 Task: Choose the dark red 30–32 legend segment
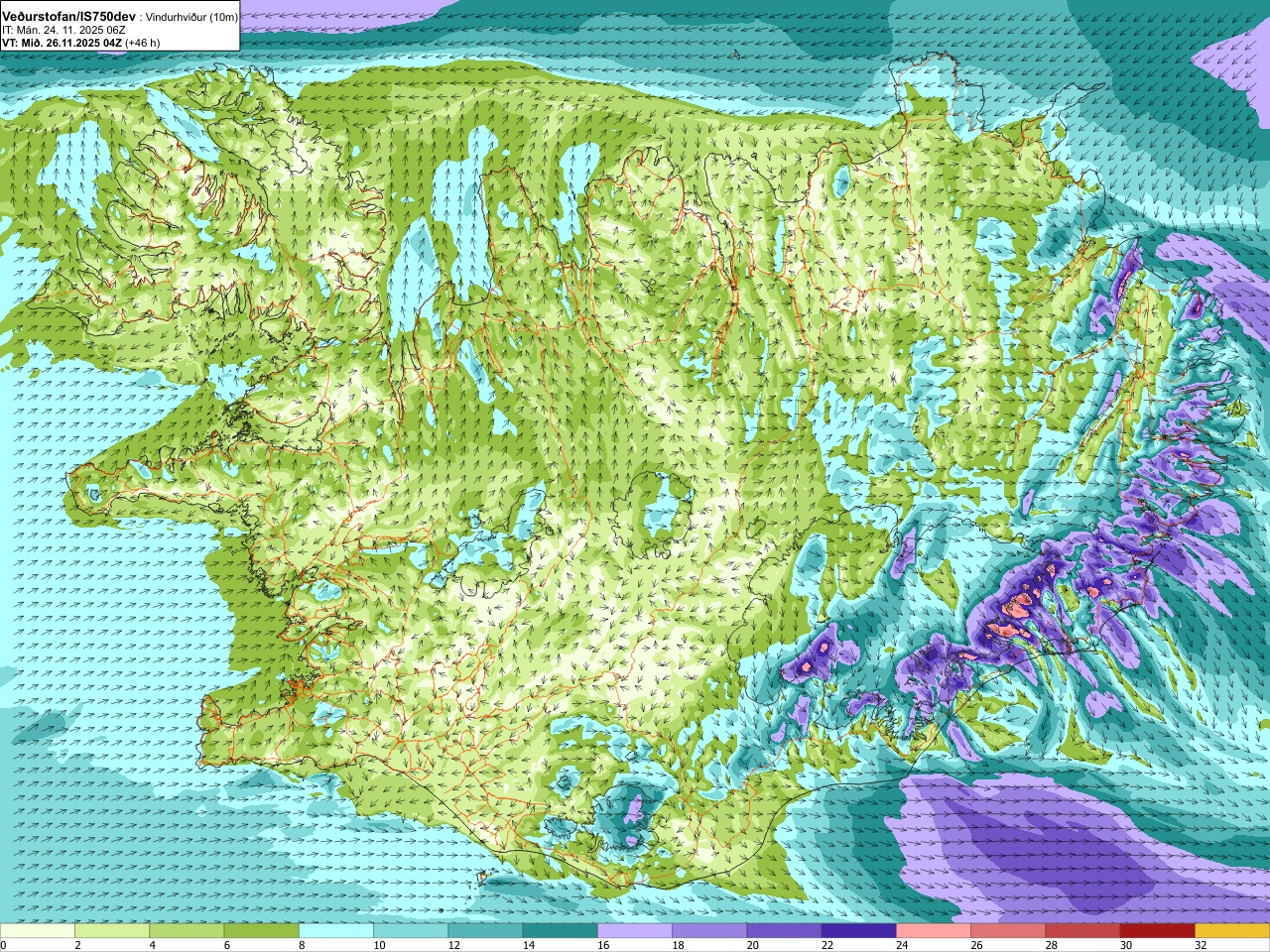click(1157, 931)
